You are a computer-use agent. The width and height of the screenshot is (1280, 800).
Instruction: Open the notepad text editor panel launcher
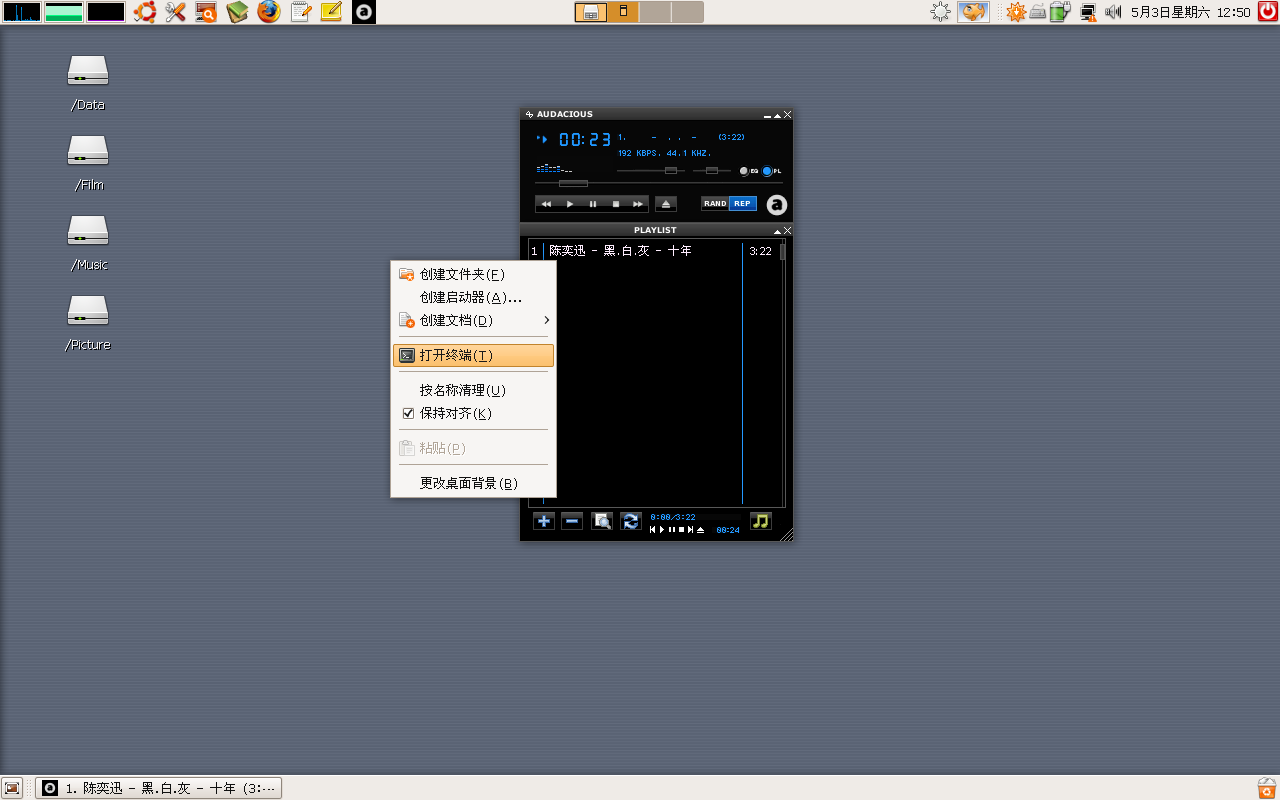300,12
